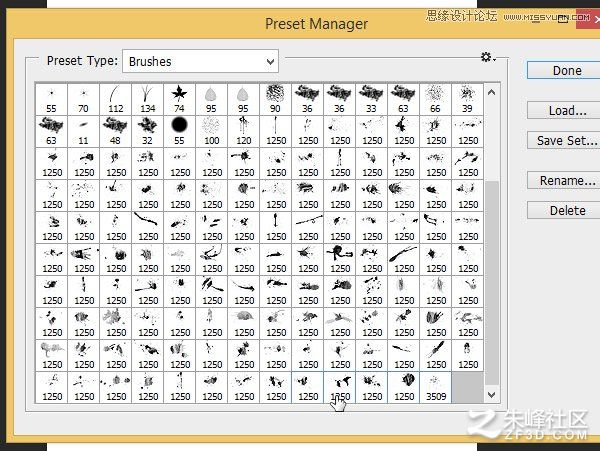The image size is (600, 451).
Task: Click the brush list scroll up arrow
Action: [x=492, y=93]
